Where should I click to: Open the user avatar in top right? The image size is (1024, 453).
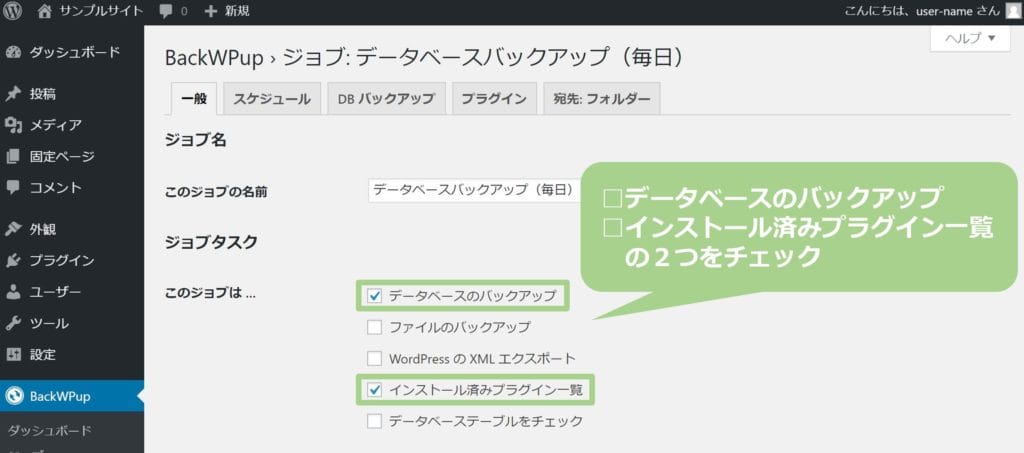pyautogui.click(x=1012, y=11)
